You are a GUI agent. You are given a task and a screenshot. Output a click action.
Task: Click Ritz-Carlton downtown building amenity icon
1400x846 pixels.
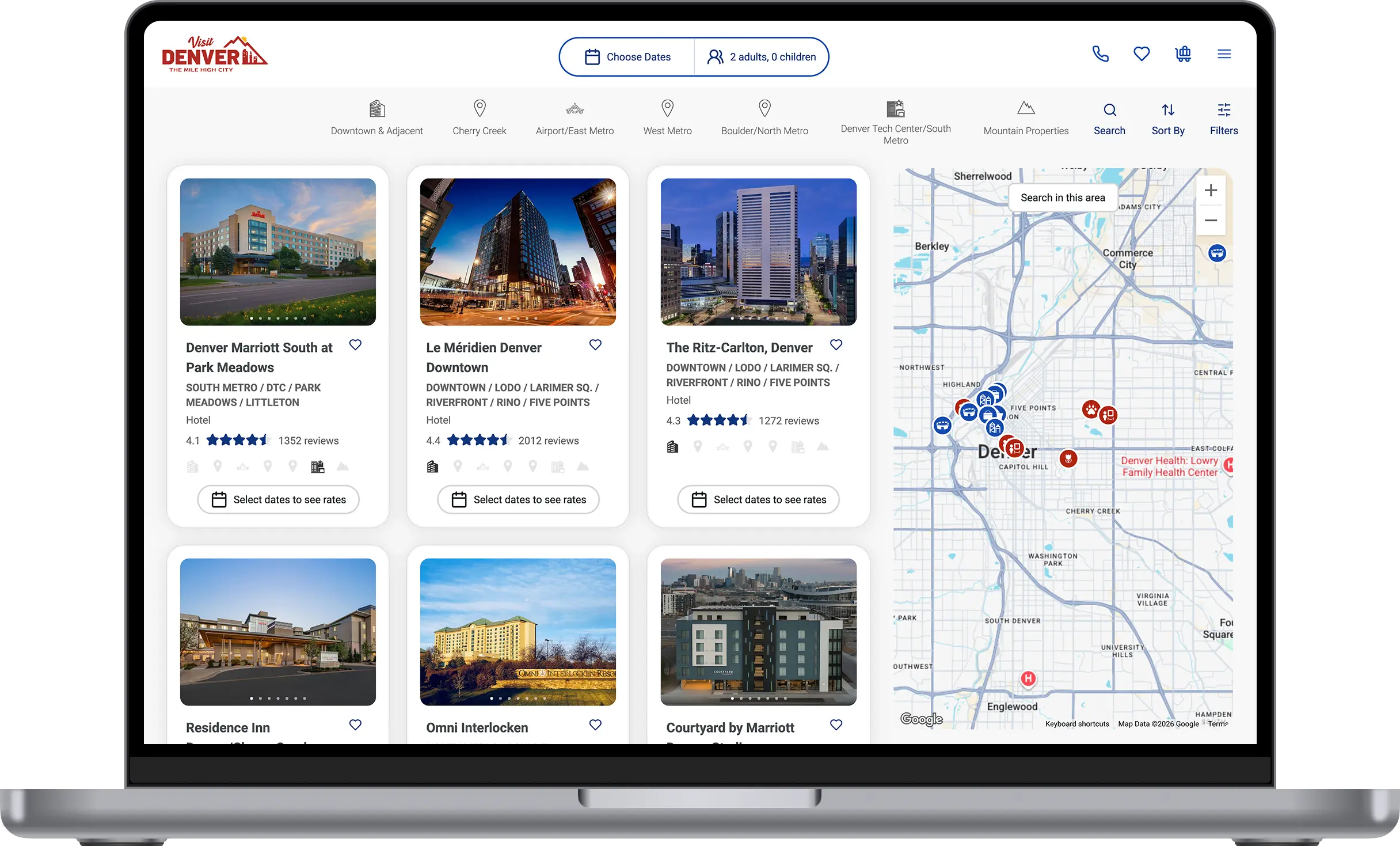pyautogui.click(x=672, y=446)
